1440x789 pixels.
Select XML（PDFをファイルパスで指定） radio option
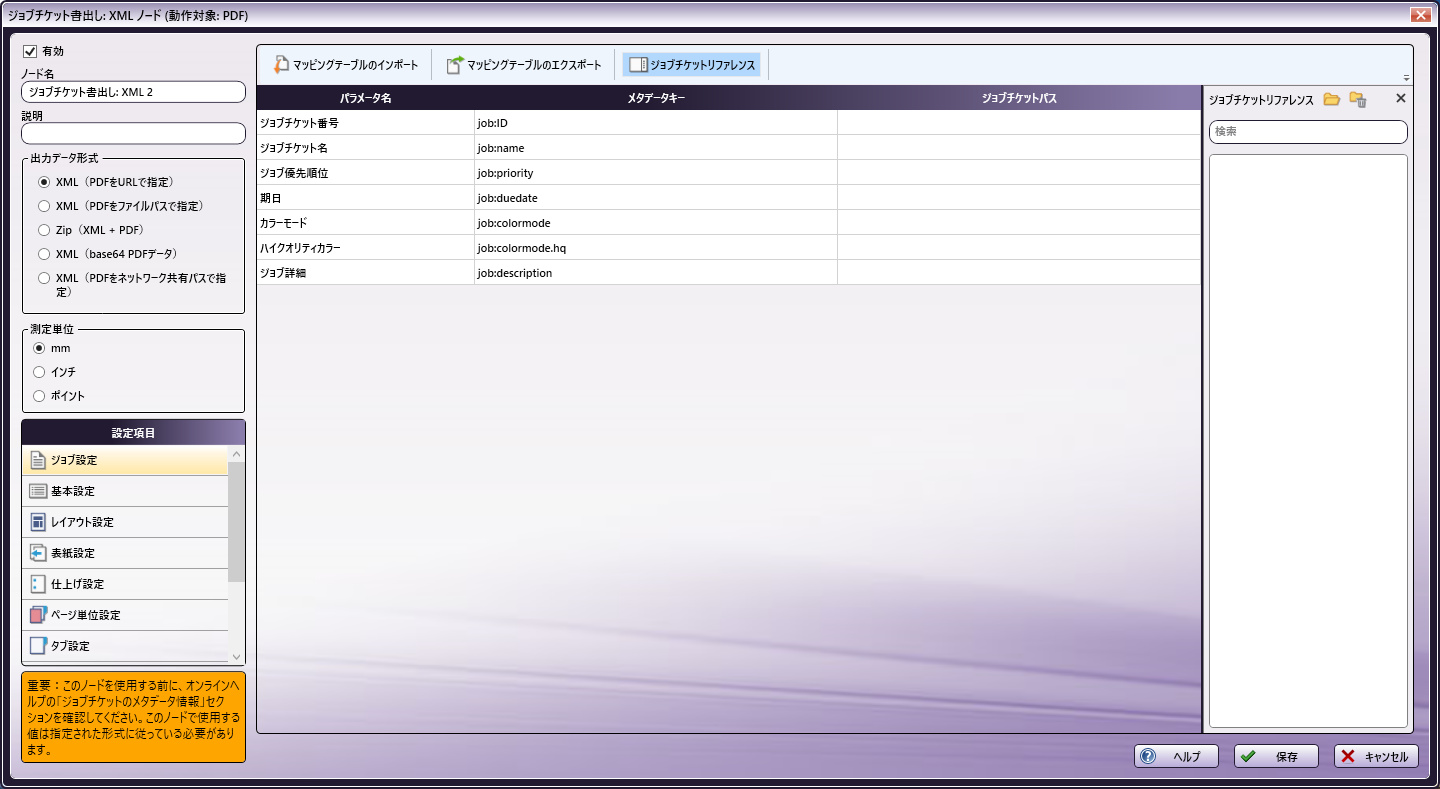click(43, 206)
